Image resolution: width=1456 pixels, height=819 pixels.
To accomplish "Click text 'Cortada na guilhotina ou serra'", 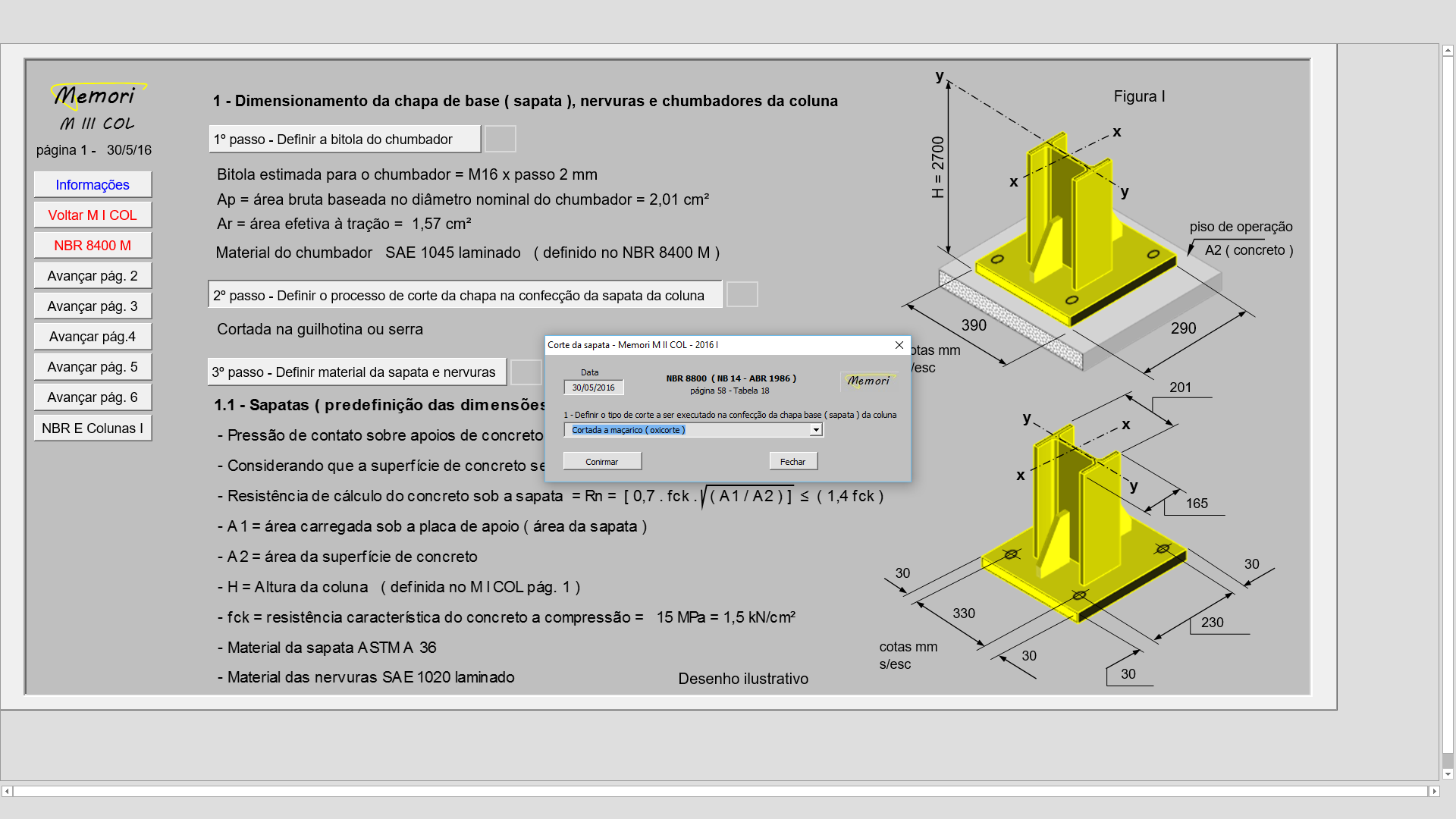I will [320, 330].
